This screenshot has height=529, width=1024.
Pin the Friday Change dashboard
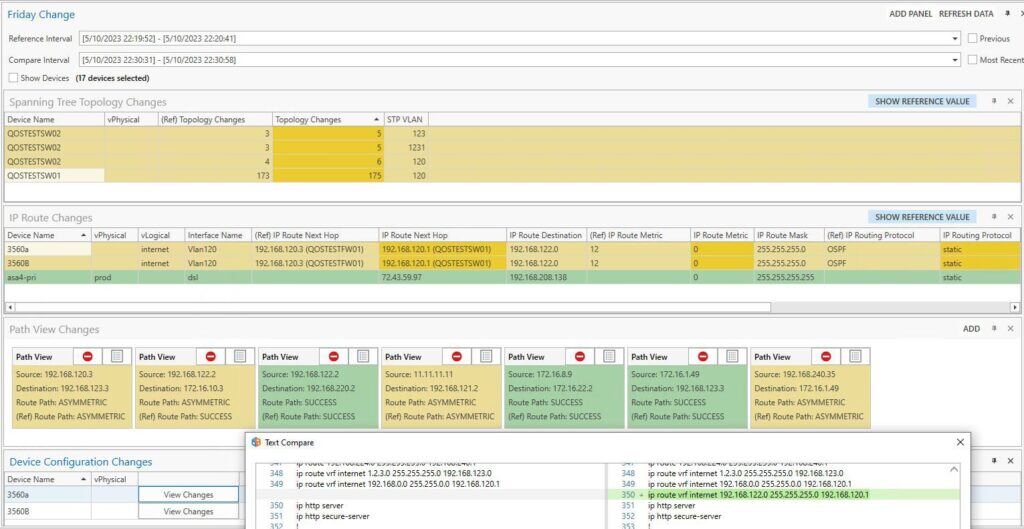[x=1006, y=14]
